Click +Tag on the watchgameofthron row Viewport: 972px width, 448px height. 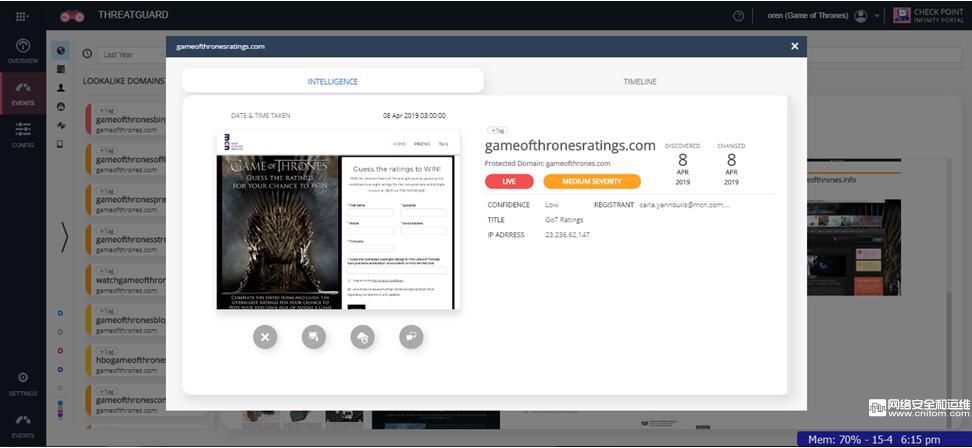point(107,271)
